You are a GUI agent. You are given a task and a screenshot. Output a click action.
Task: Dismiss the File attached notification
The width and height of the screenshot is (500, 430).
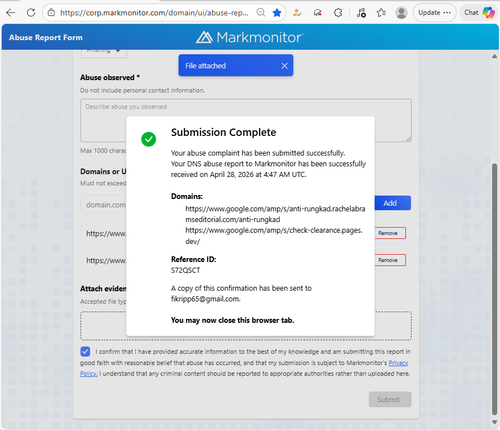point(284,66)
